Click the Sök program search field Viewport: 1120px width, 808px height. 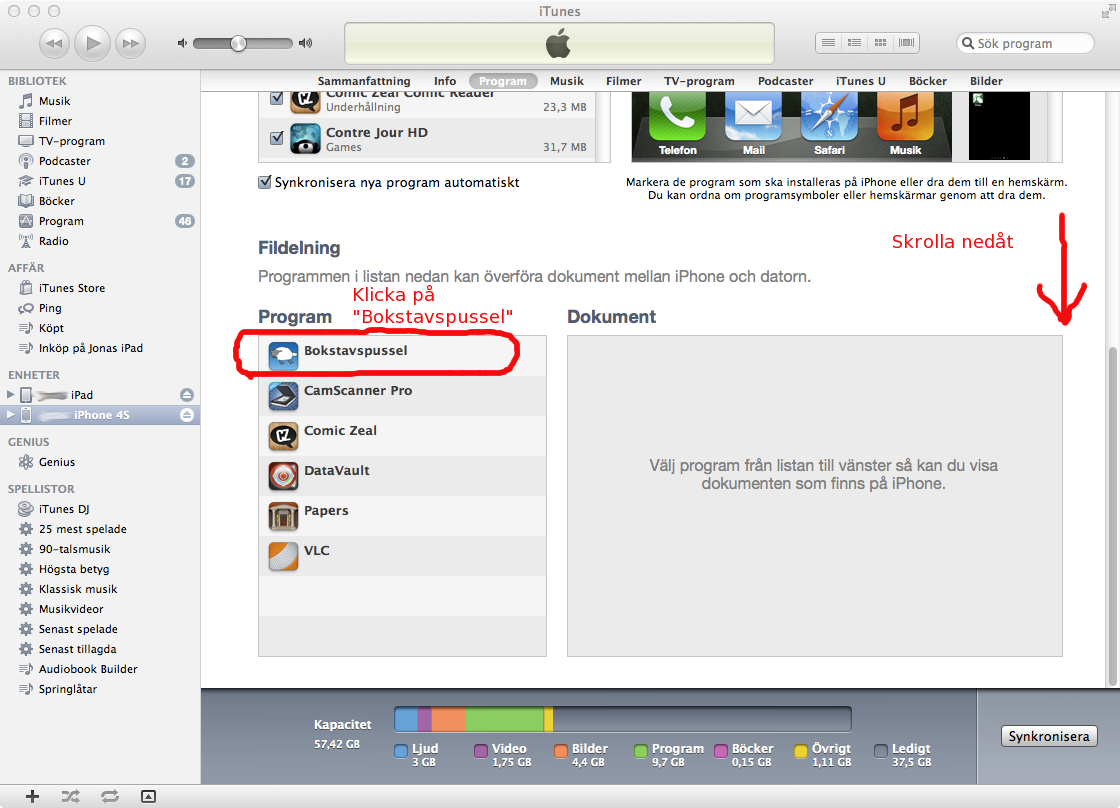coord(1025,43)
